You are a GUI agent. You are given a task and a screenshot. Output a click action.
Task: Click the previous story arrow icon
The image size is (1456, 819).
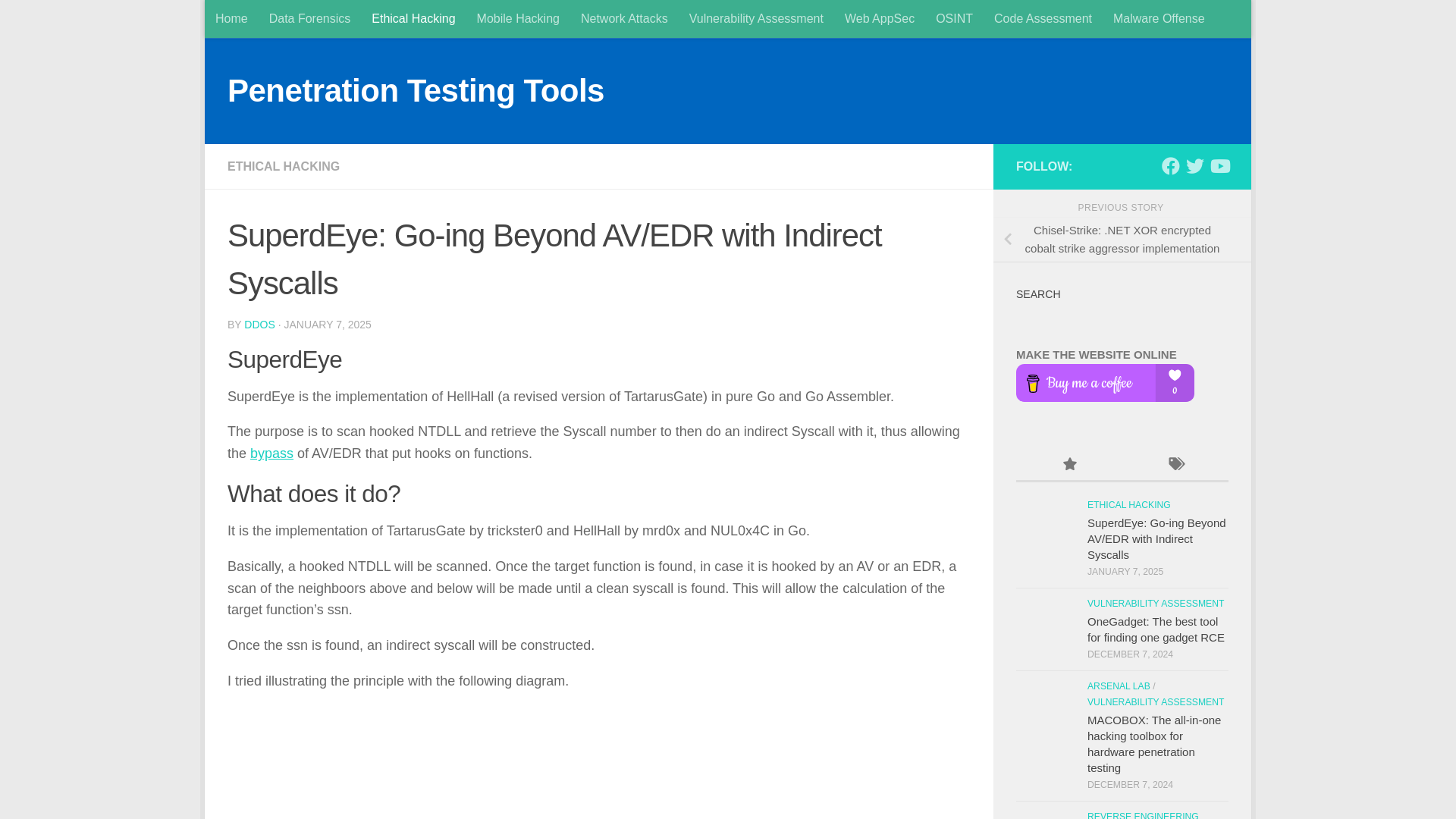[1008, 239]
